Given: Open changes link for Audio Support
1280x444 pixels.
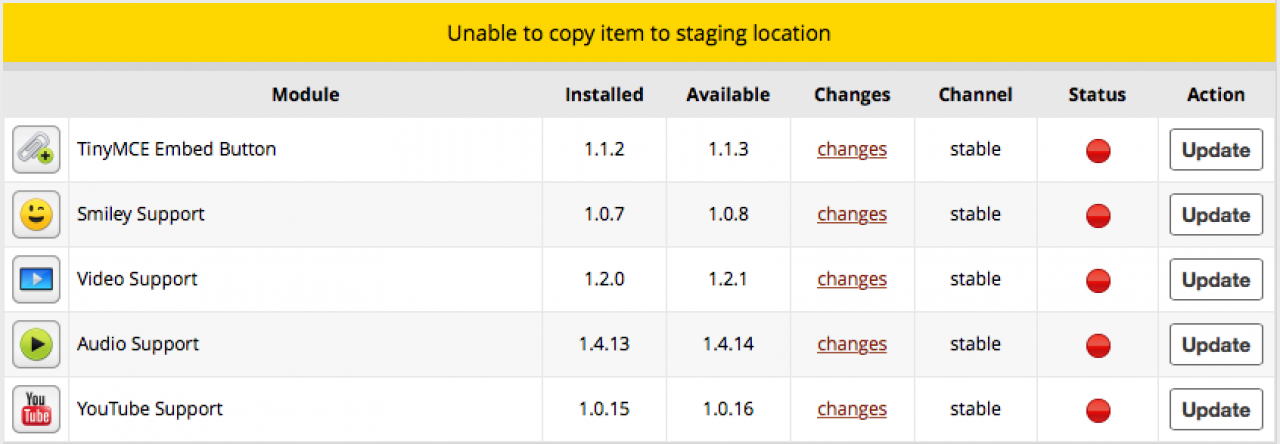Looking at the screenshot, I should click(852, 345).
